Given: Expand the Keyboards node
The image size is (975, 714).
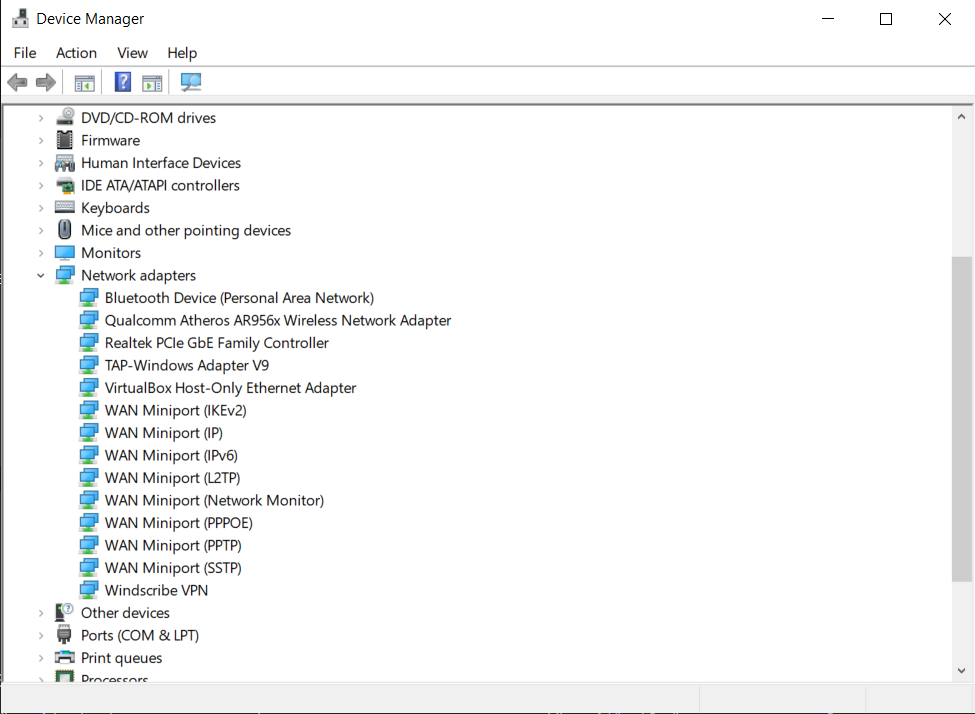Looking at the screenshot, I should coord(41,208).
